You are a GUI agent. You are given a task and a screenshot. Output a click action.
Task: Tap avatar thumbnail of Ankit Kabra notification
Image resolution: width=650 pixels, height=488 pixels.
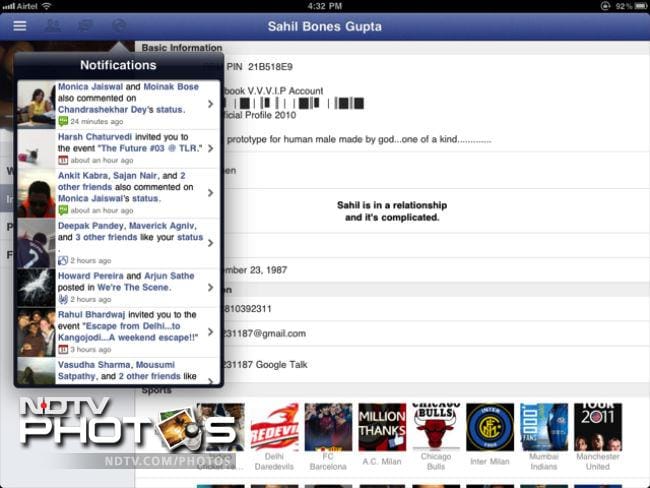36,193
